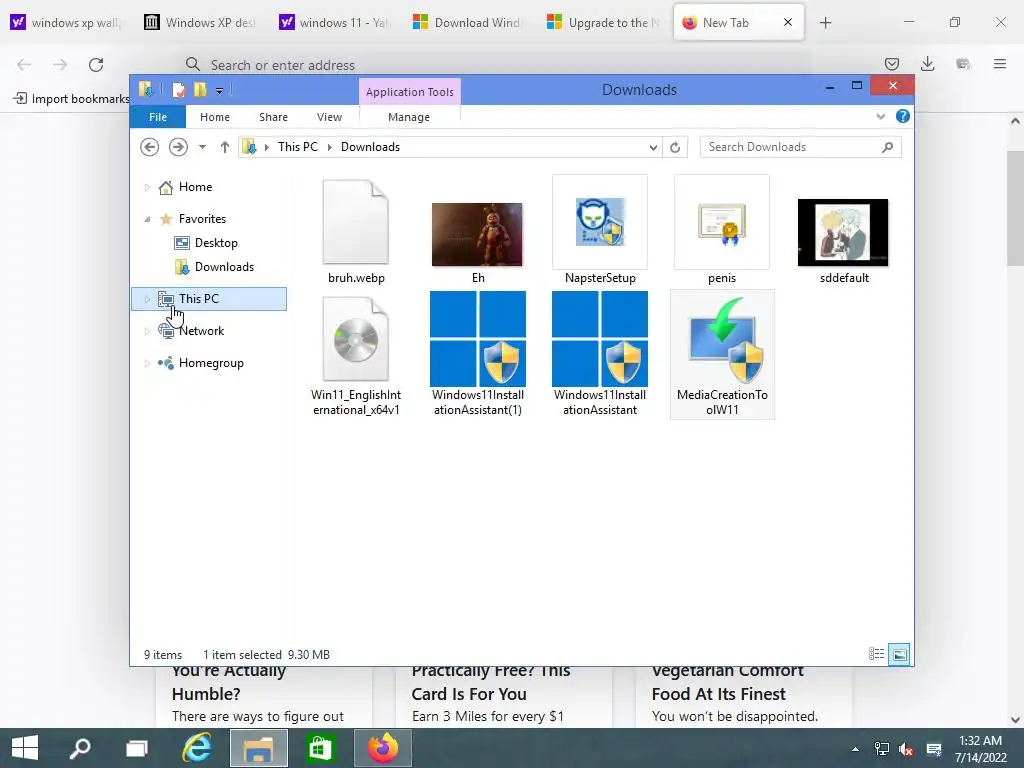
Task: Open Explorer Help icon
Action: point(903,116)
